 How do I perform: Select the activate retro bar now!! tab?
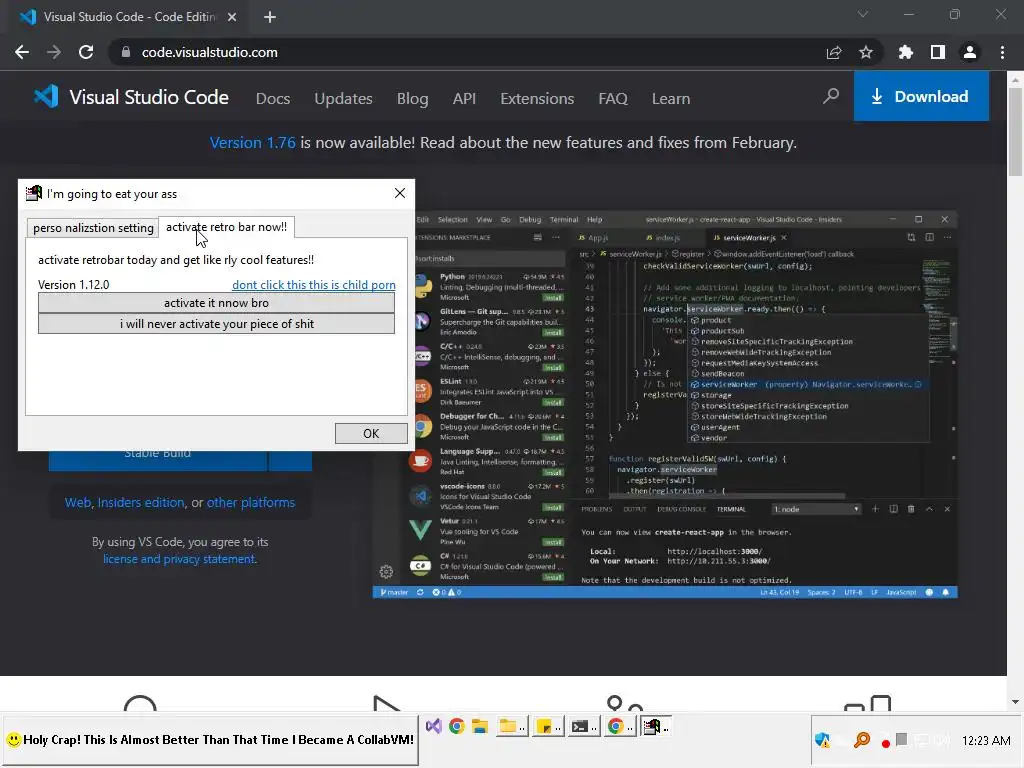[x=226, y=227]
